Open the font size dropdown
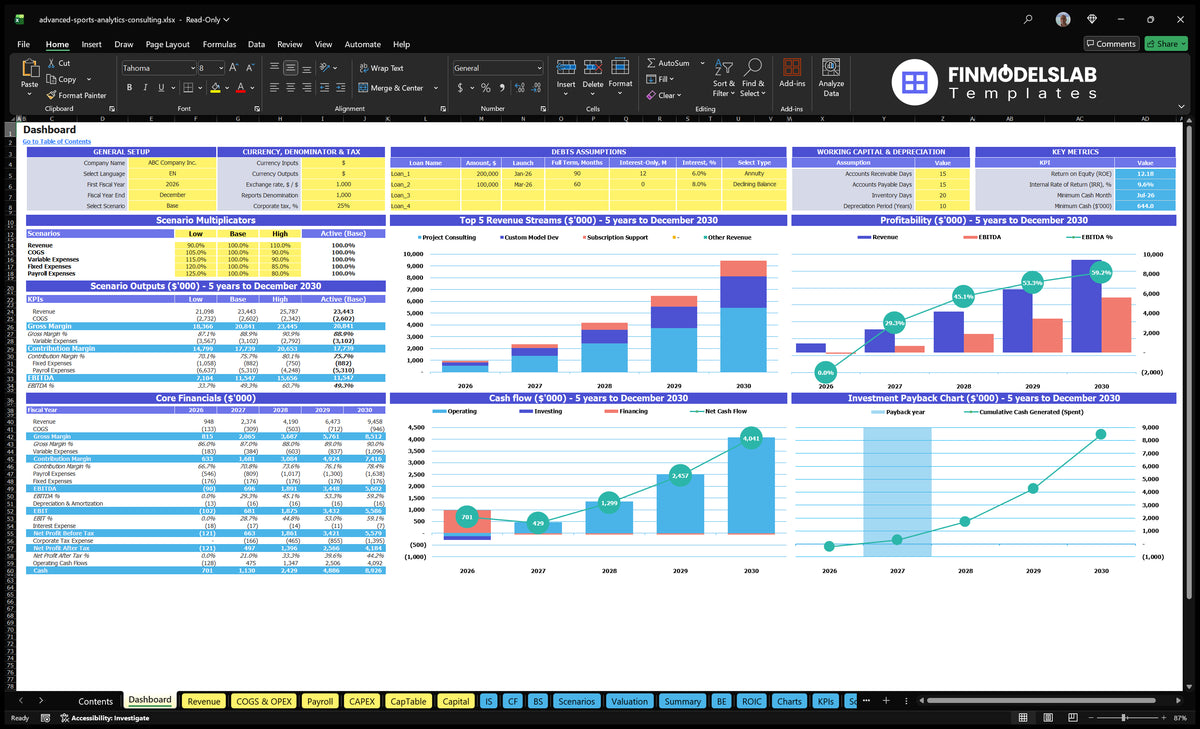 (221, 68)
